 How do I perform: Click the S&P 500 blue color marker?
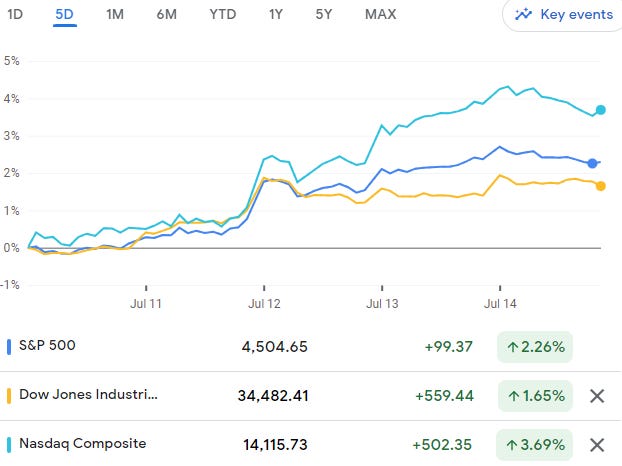[x=9, y=347]
